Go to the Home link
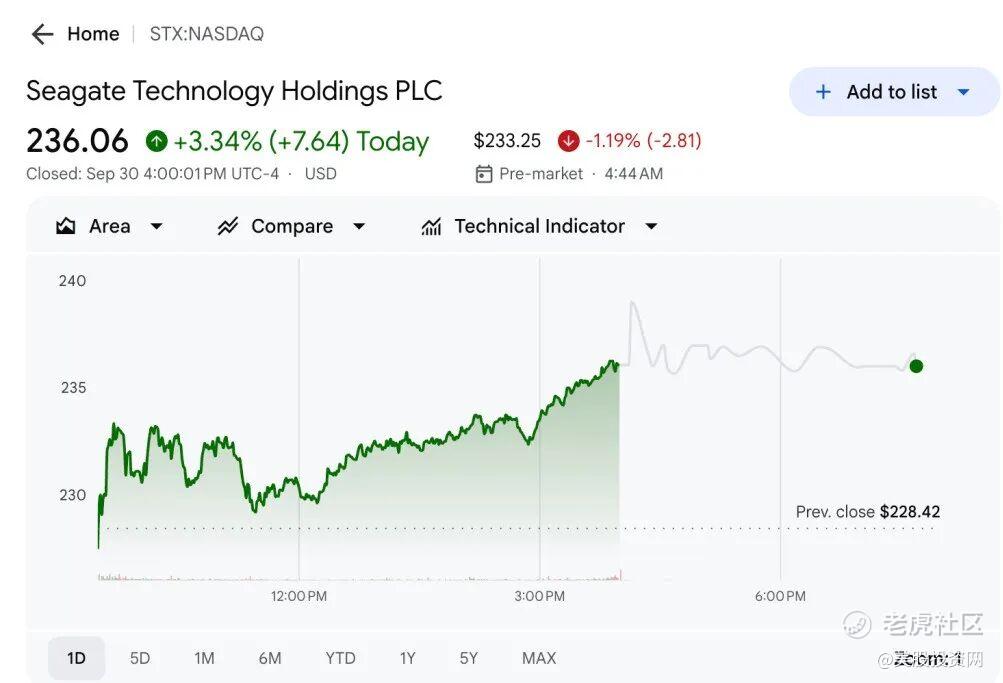Viewport: 1003px width, 683px height. point(93,34)
